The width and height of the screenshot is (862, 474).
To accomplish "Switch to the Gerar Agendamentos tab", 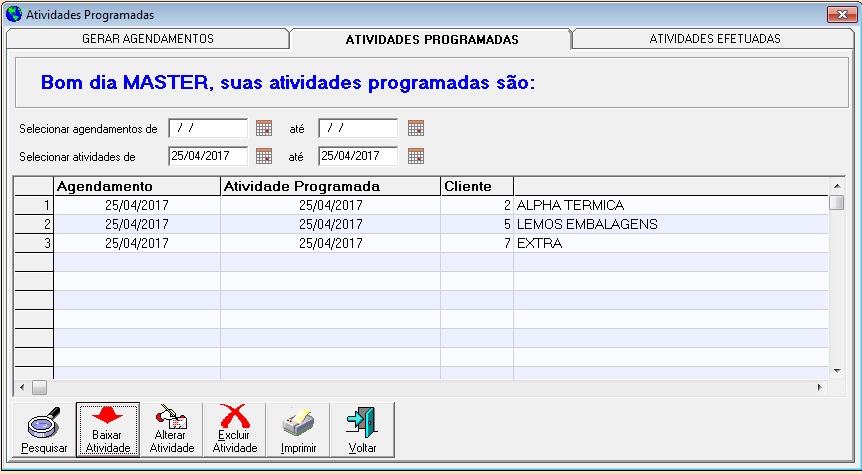I will (148, 39).
